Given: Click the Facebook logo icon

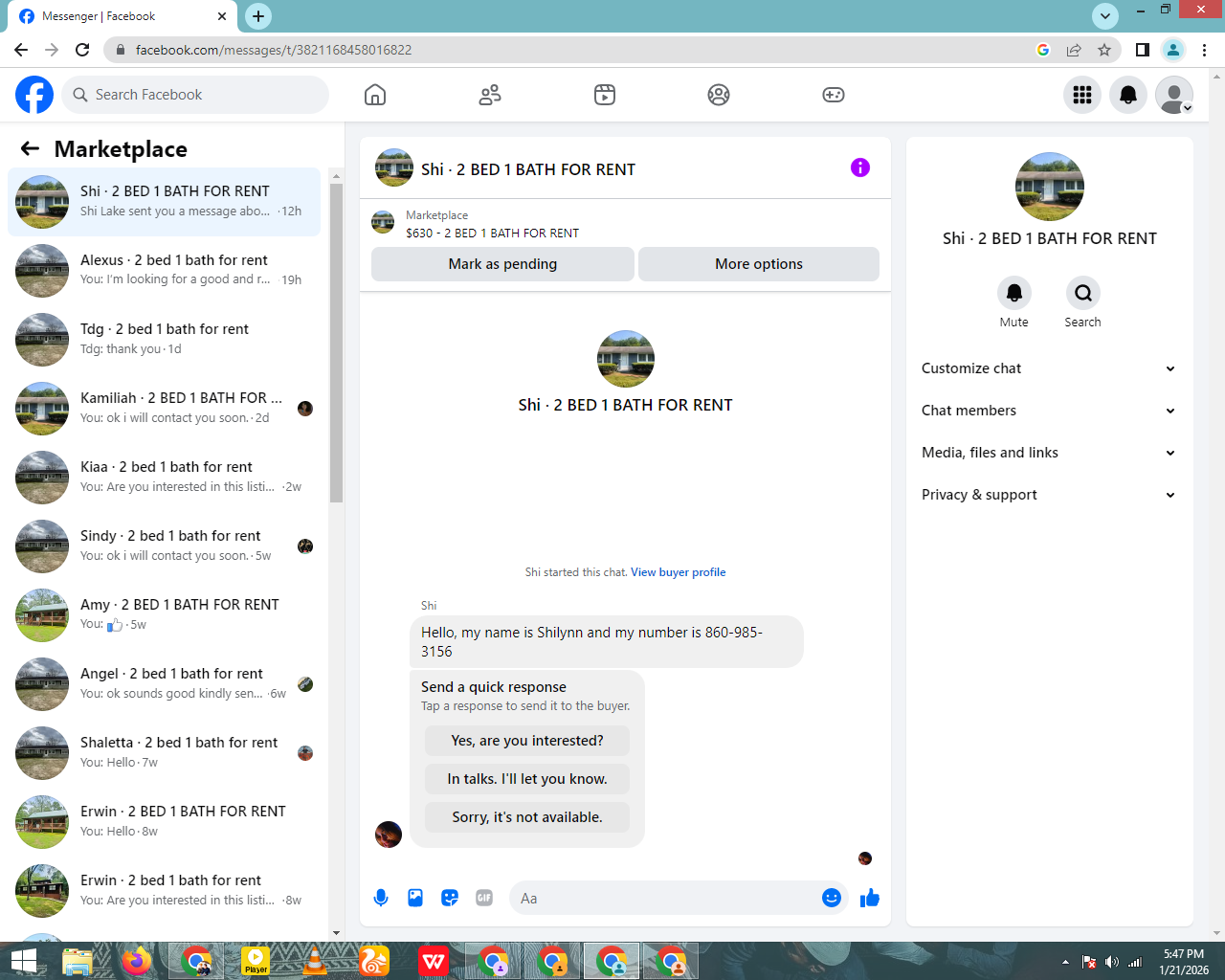Looking at the screenshot, I should [34, 95].
